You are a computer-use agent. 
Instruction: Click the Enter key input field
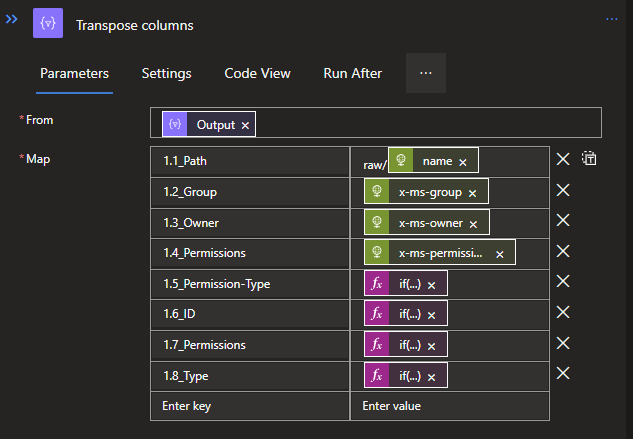(x=249, y=406)
